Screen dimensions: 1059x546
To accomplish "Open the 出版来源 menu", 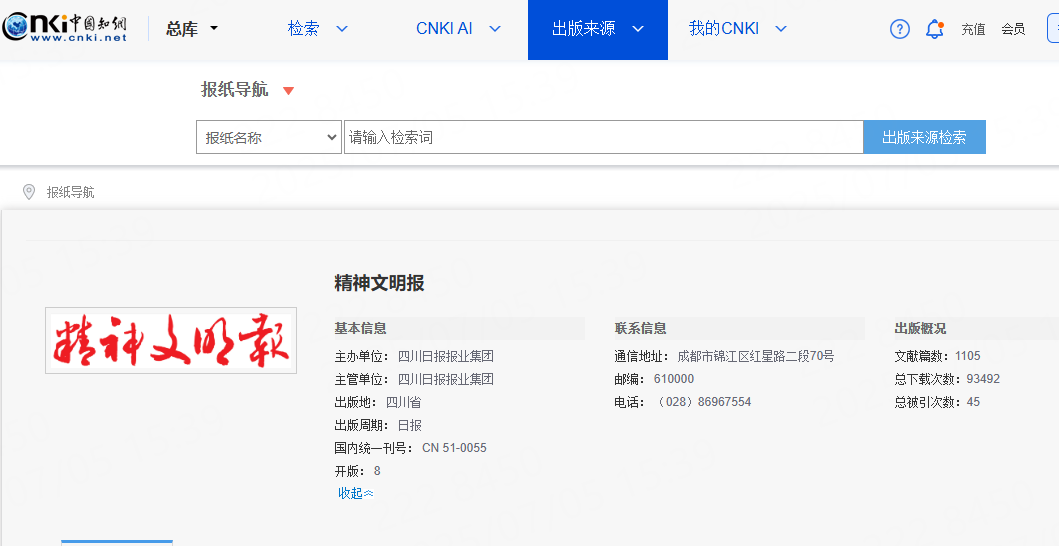I will [x=598, y=30].
